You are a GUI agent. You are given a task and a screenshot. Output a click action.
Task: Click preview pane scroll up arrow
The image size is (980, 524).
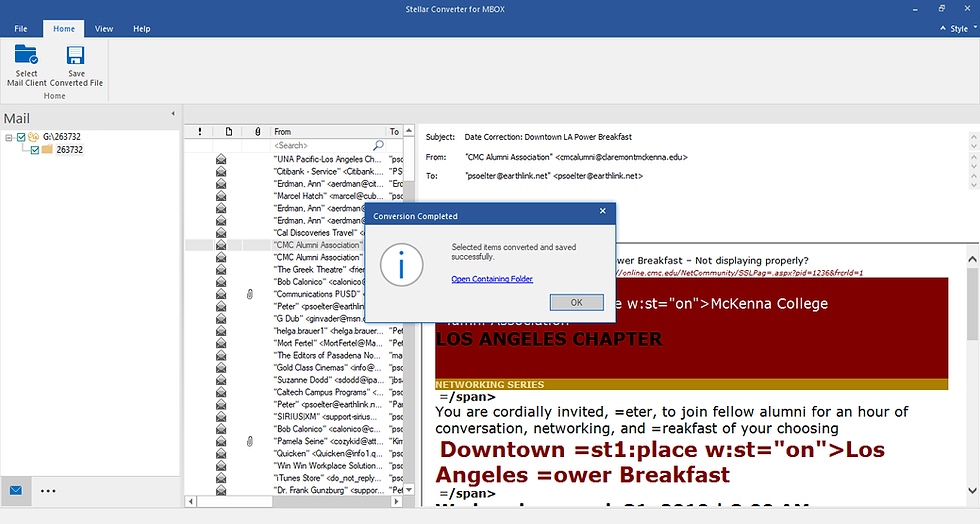(x=972, y=259)
